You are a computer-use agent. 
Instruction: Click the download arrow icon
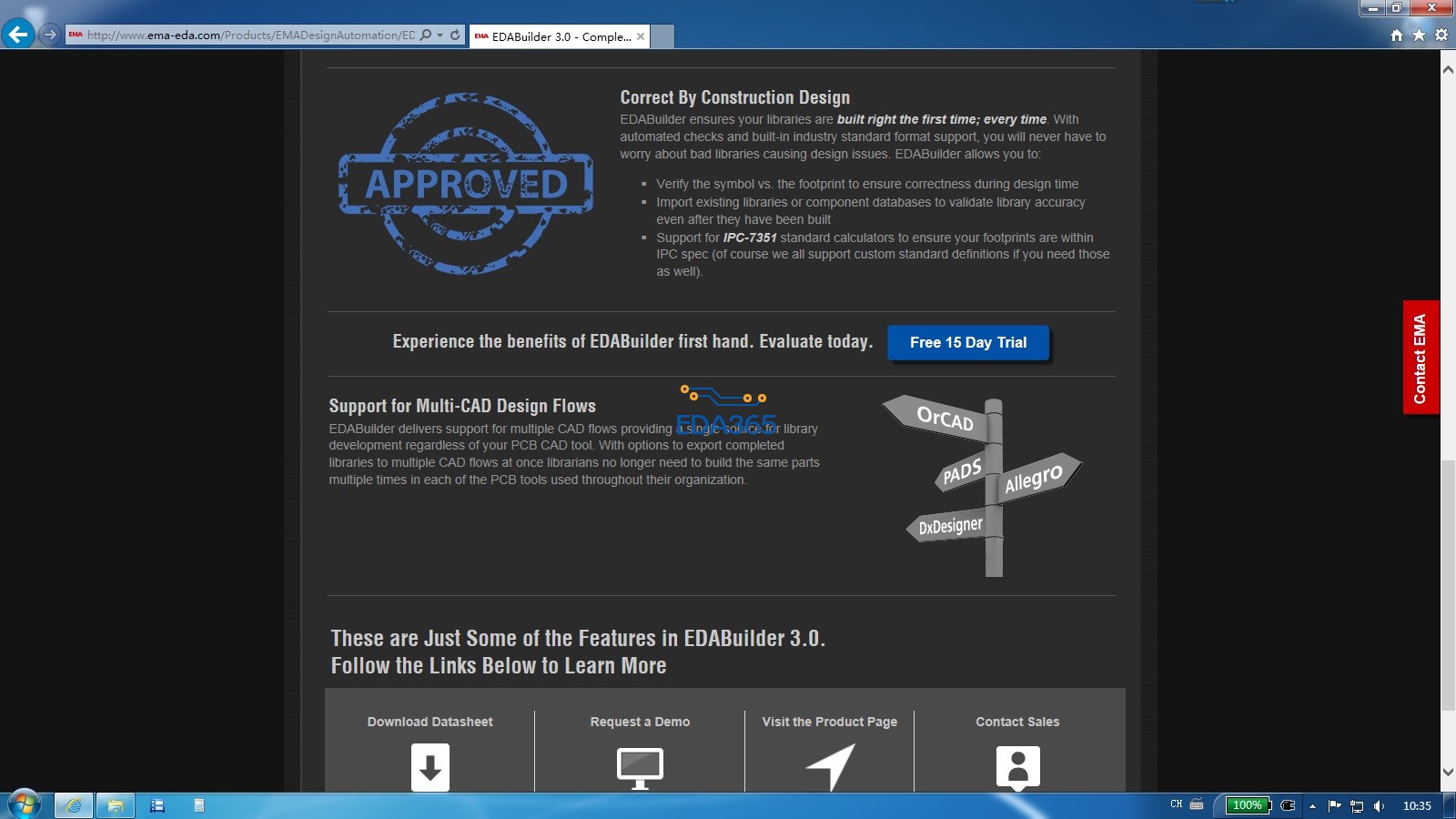coord(430,767)
